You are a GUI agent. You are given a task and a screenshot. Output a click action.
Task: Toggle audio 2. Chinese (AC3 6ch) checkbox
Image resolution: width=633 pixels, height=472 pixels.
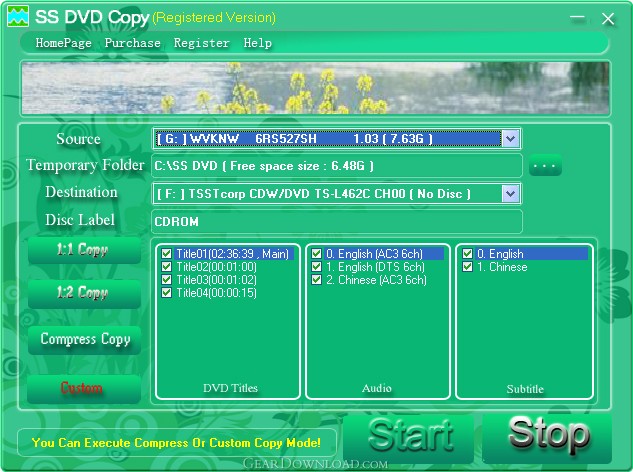pos(316,279)
